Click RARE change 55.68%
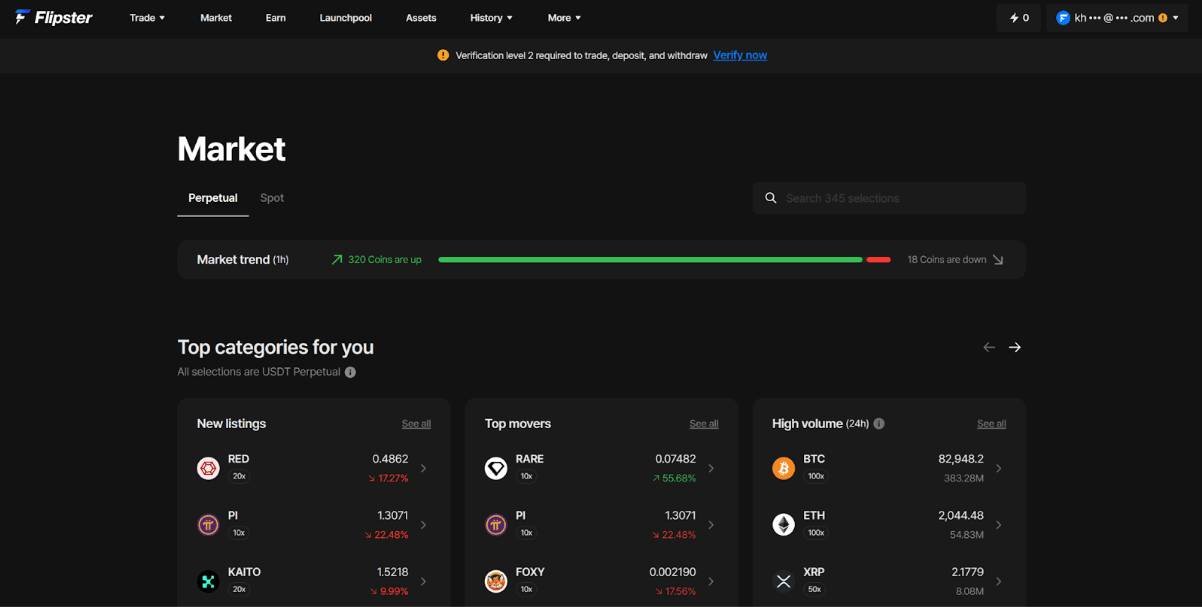Viewport: 1202px width, 607px height. click(x=674, y=478)
